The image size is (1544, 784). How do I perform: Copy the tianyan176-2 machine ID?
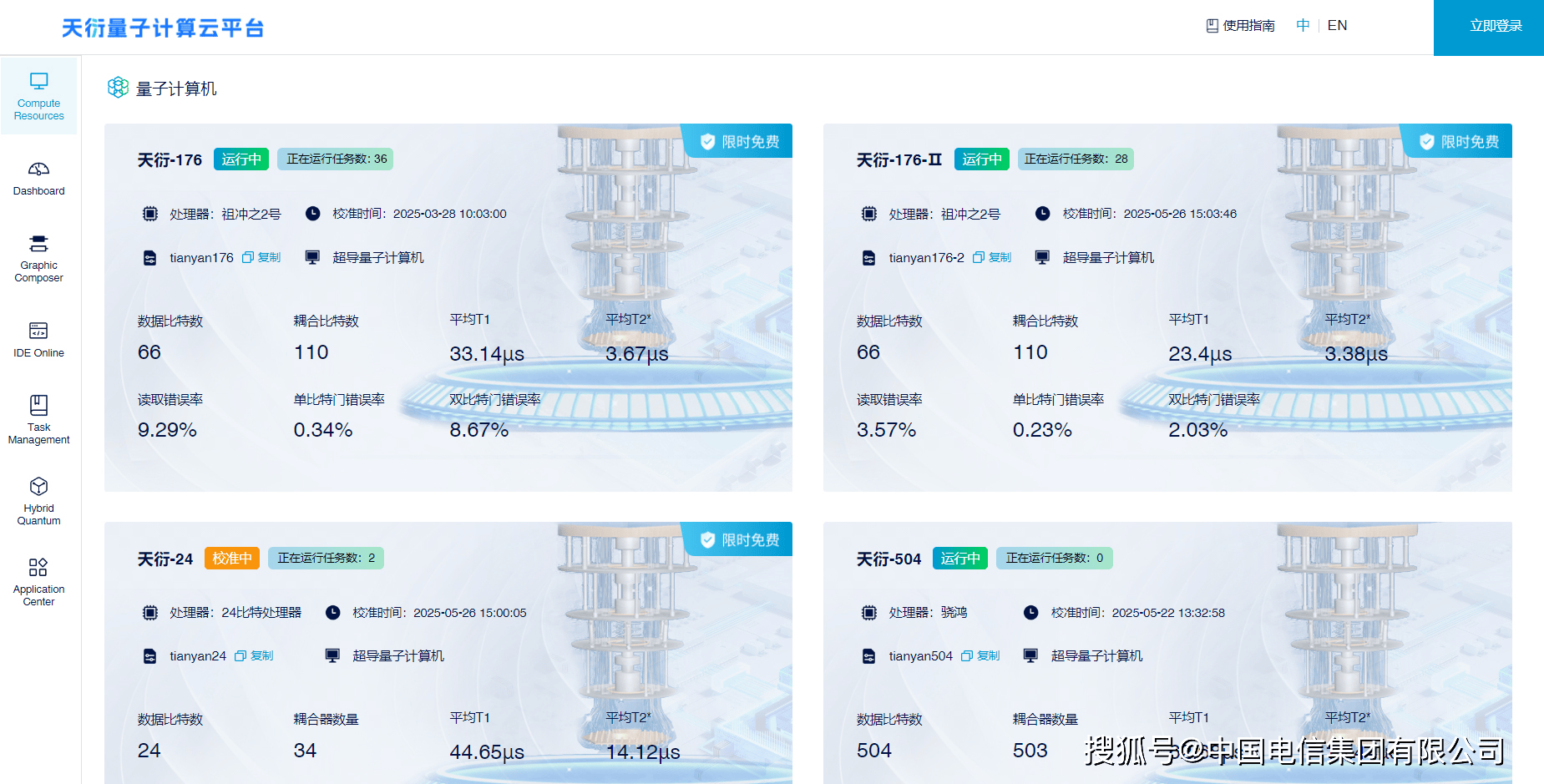click(992, 258)
